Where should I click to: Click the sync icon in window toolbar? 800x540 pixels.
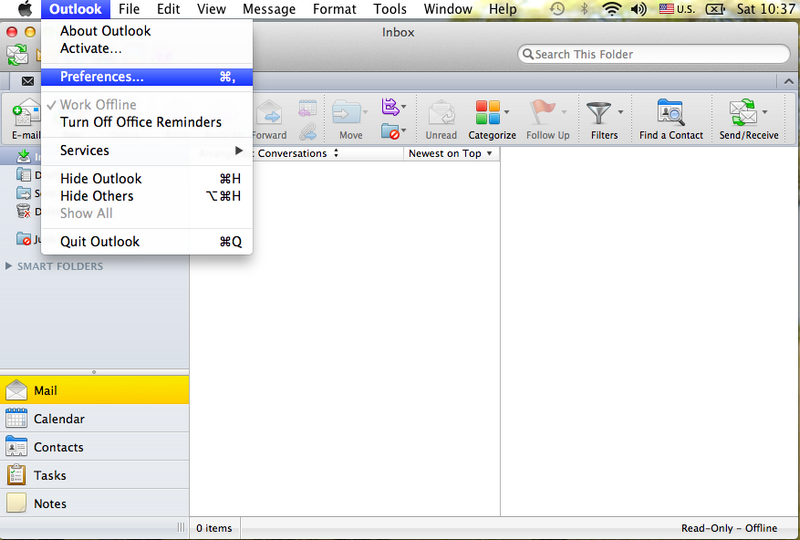pos(17,54)
